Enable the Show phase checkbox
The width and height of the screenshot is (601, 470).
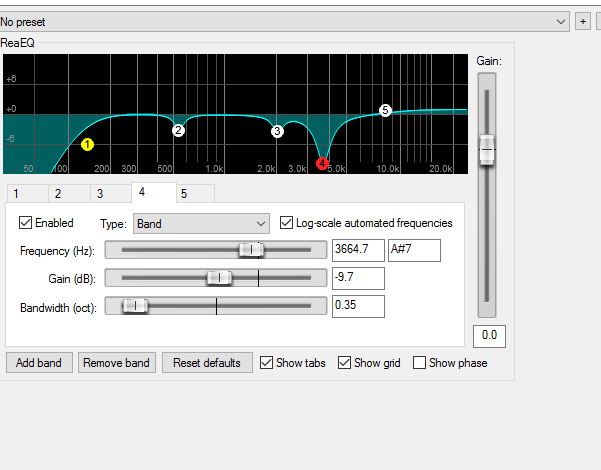pos(419,363)
